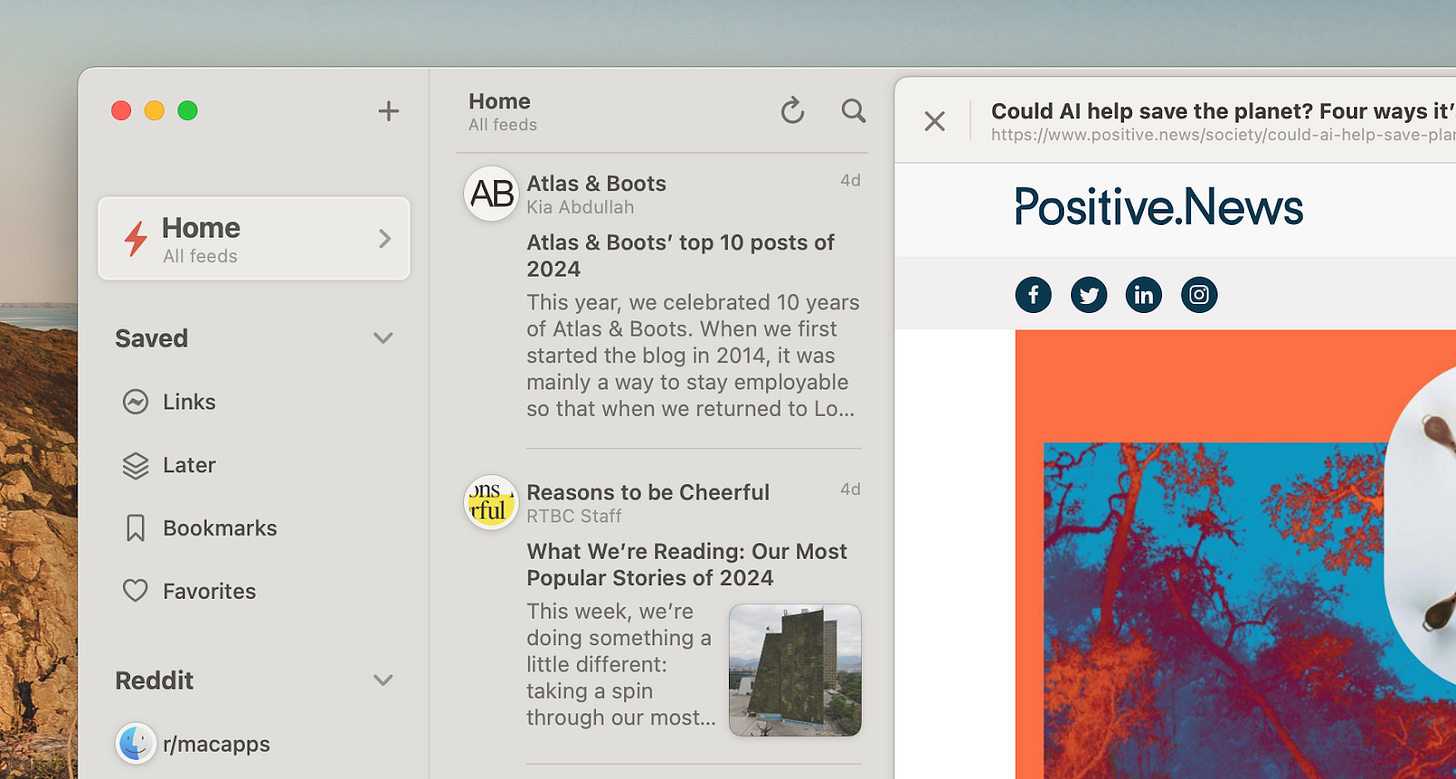Click the 'Could AI help save the planet' title
This screenshot has width=1456, height=779.
pyautogui.click(x=1223, y=111)
